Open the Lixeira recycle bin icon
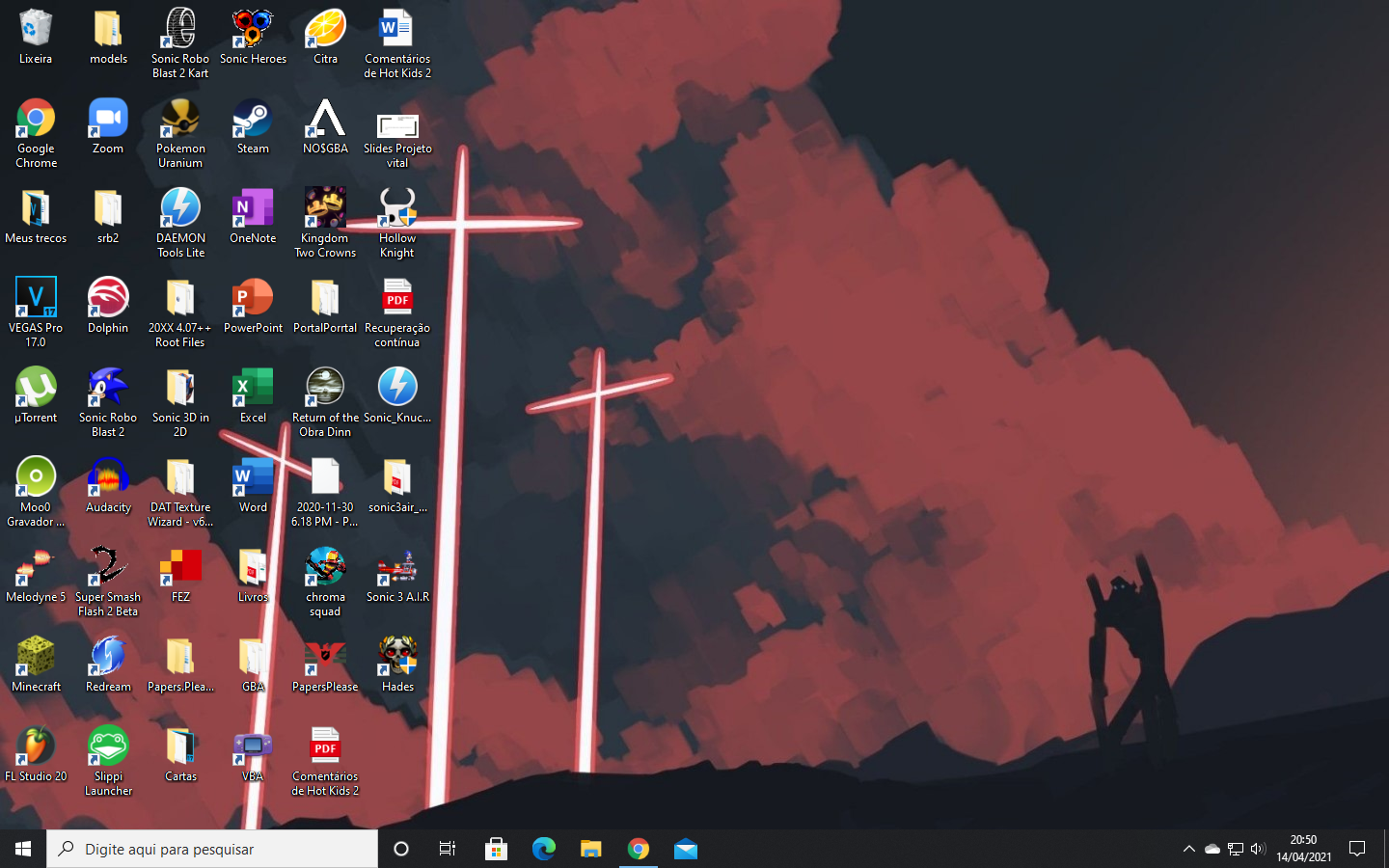 click(x=36, y=37)
